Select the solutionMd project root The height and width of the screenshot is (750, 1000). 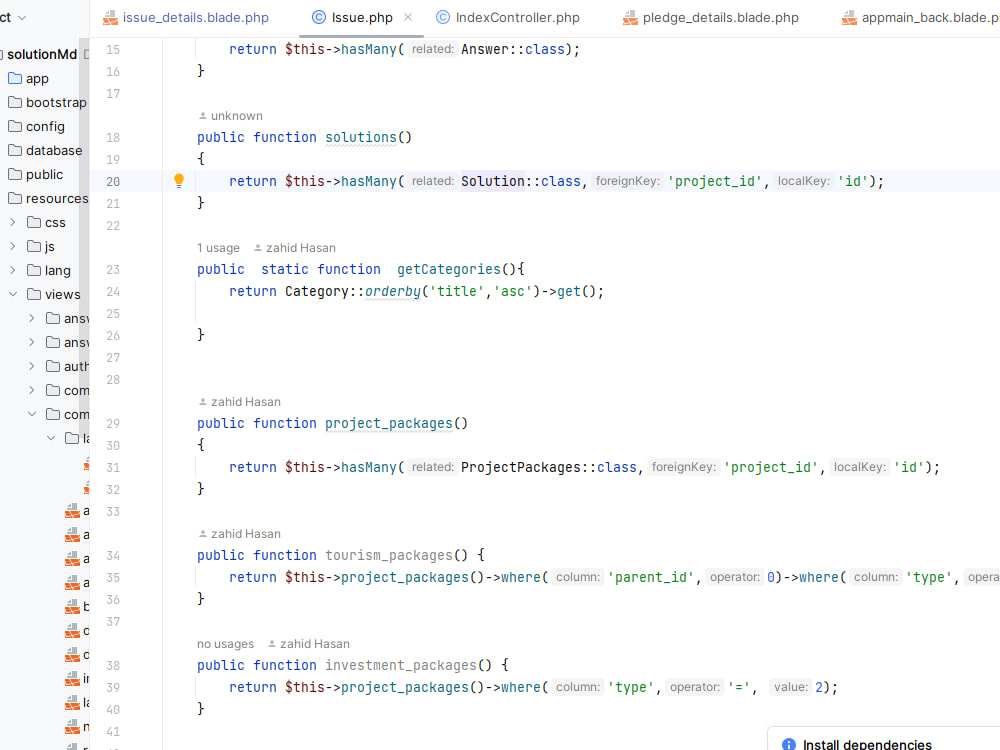click(41, 54)
